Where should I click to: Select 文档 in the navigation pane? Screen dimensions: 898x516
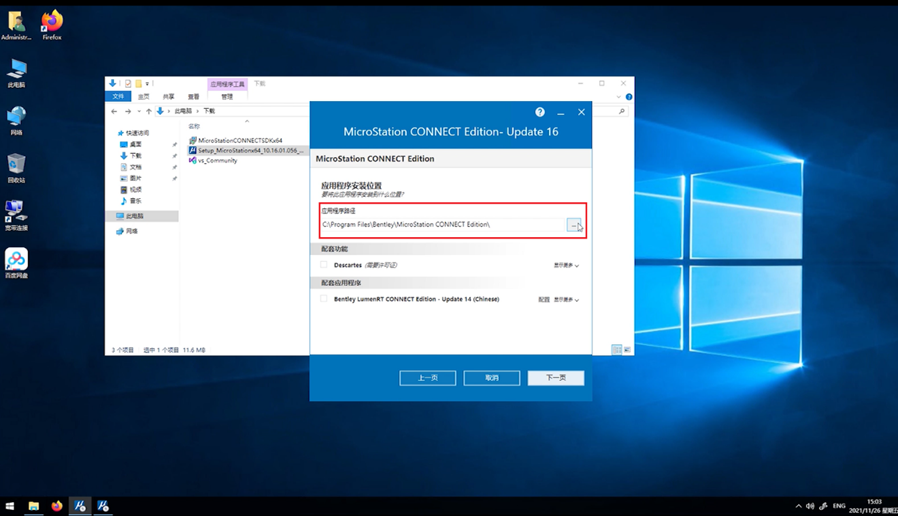pyautogui.click(x=131, y=167)
